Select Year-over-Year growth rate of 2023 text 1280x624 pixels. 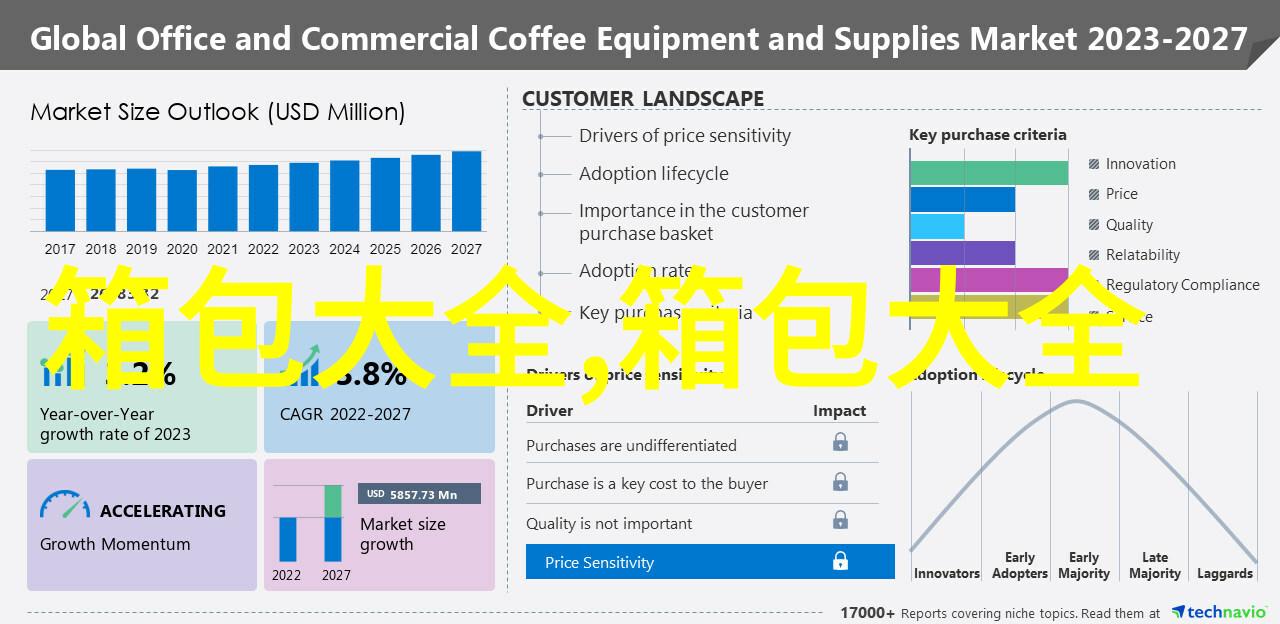point(115,424)
